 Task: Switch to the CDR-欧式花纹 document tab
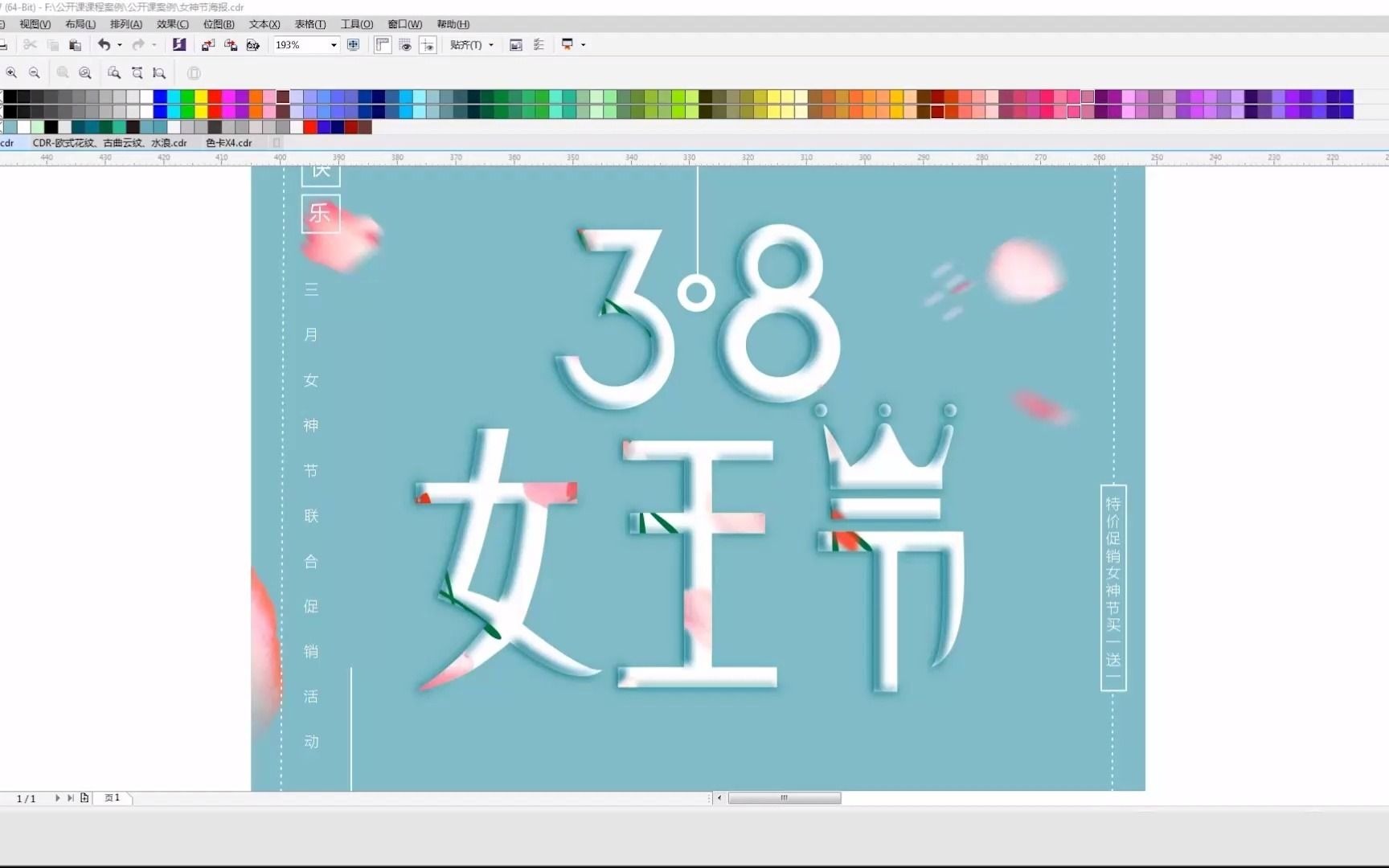(x=109, y=143)
